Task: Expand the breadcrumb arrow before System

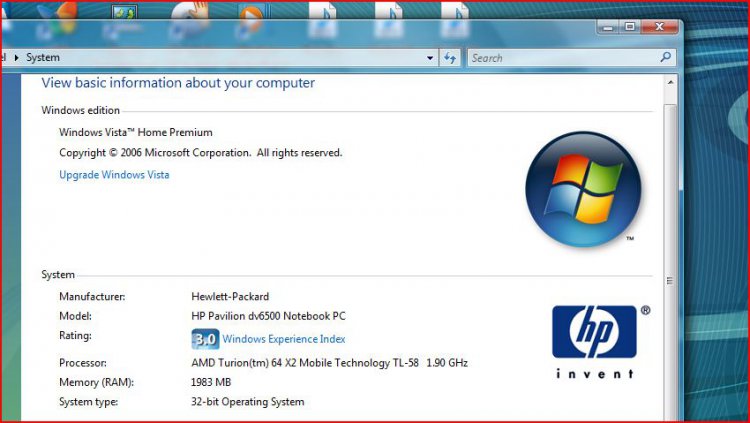Action: [x=17, y=57]
